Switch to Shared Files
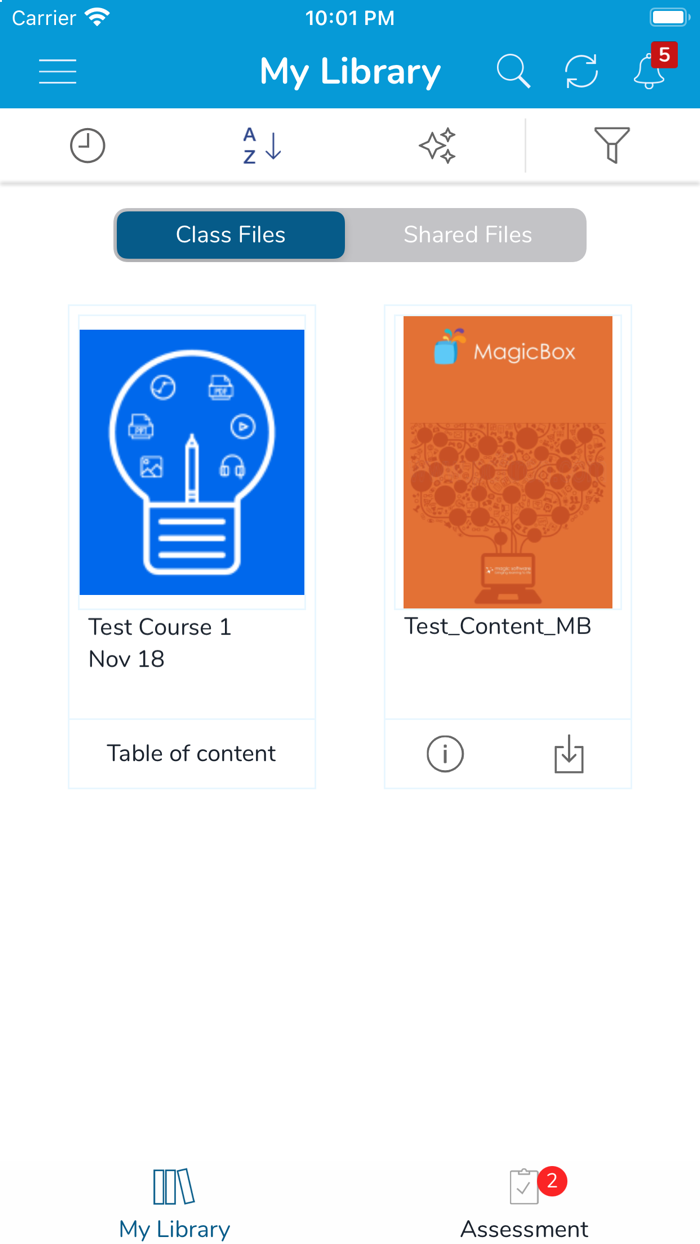Screen dimensions: 700x1244 click(467, 234)
